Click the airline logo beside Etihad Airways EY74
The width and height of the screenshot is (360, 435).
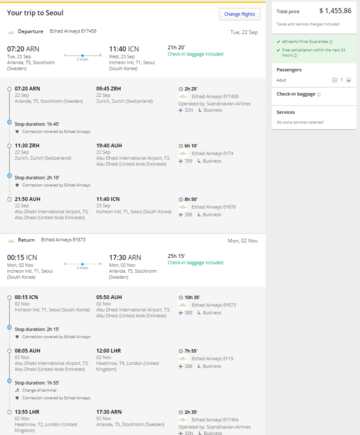click(x=183, y=154)
